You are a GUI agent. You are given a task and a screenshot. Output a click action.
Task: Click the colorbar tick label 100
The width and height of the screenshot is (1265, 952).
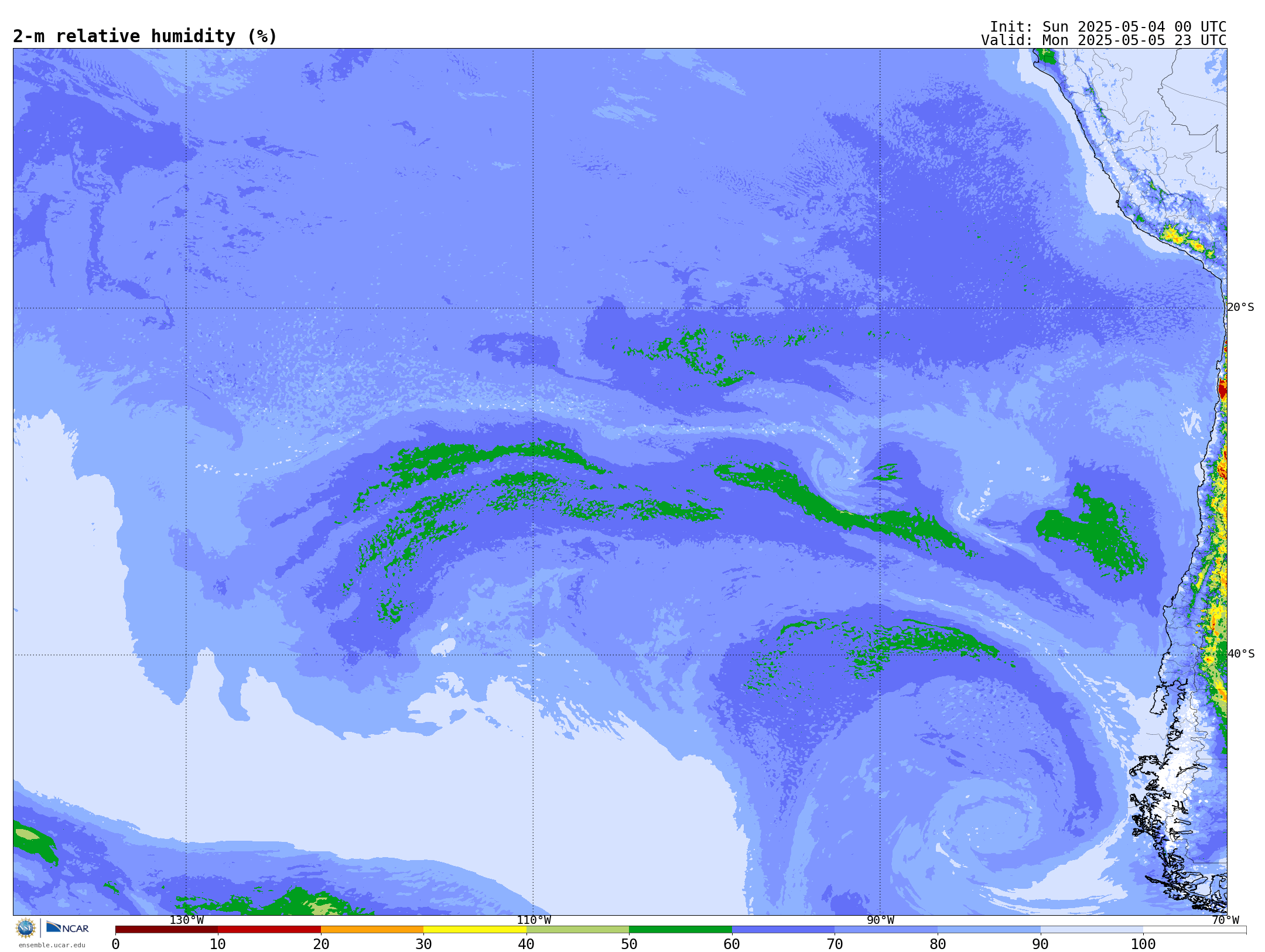(x=1143, y=944)
